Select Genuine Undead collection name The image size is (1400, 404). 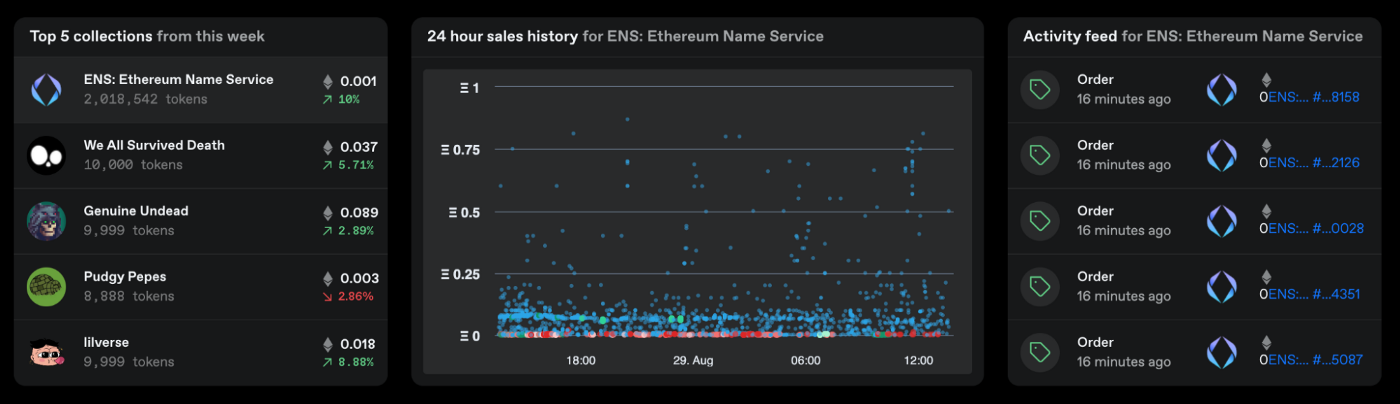(x=136, y=211)
